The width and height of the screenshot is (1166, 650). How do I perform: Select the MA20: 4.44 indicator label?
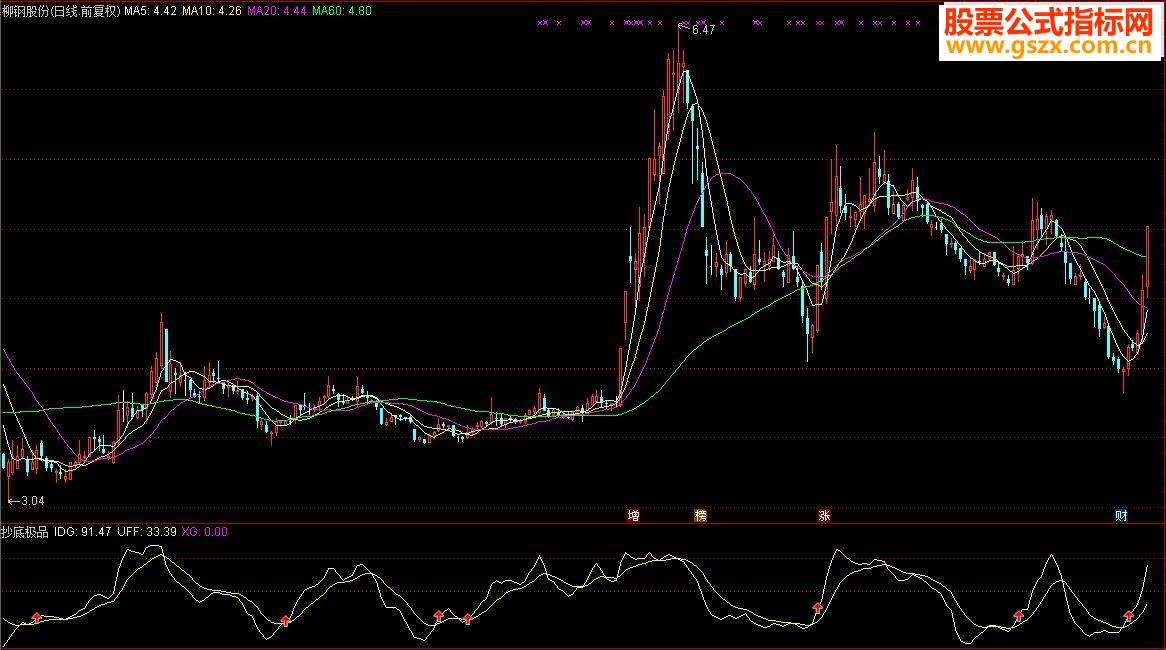point(277,11)
